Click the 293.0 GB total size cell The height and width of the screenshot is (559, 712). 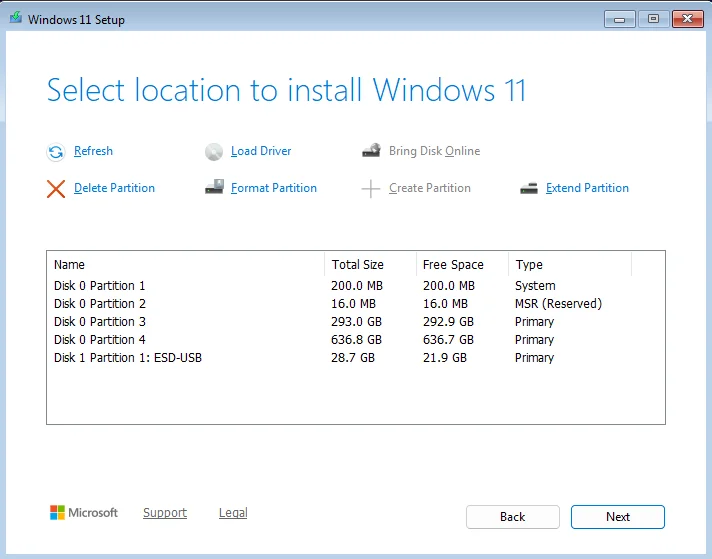(356, 322)
